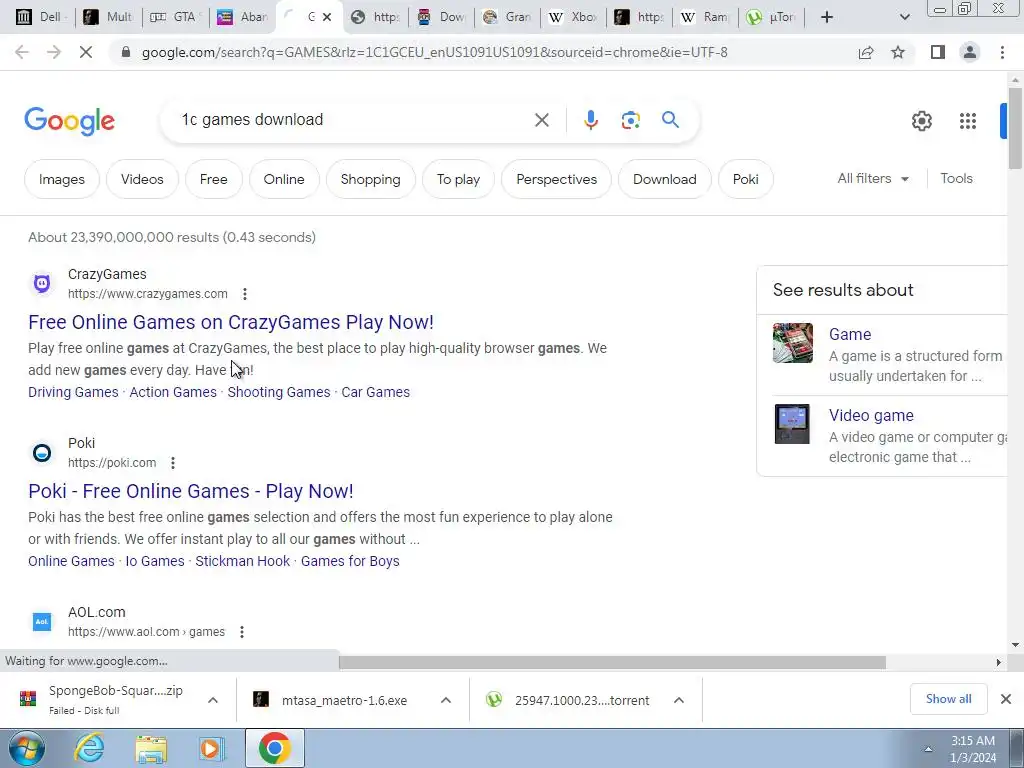Open the tab search dropdown arrow
The width and height of the screenshot is (1024, 768).
(904, 17)
